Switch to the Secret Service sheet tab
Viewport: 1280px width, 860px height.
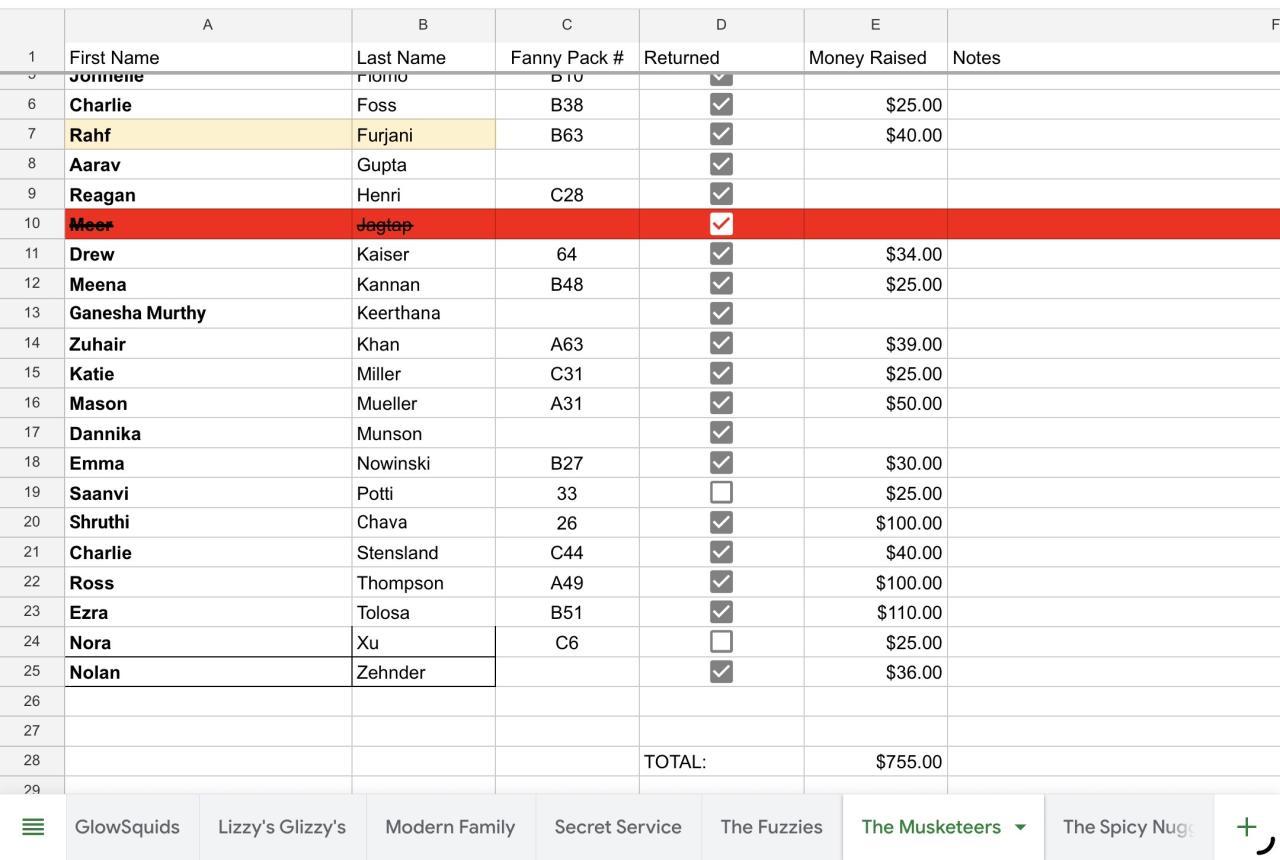click(618, 827)
